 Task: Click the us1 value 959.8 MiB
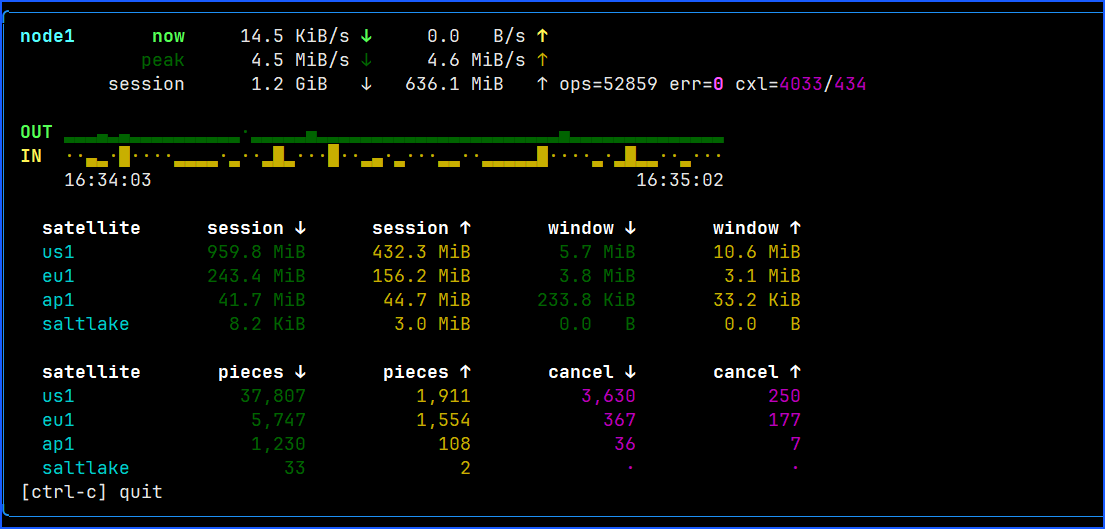(257, 252)
